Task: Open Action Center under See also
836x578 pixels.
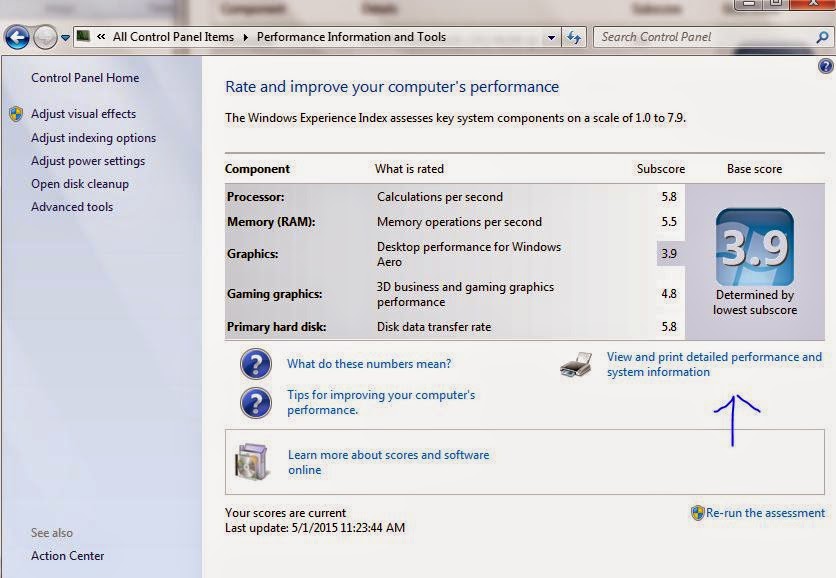Action: click(x=67, y=556)
